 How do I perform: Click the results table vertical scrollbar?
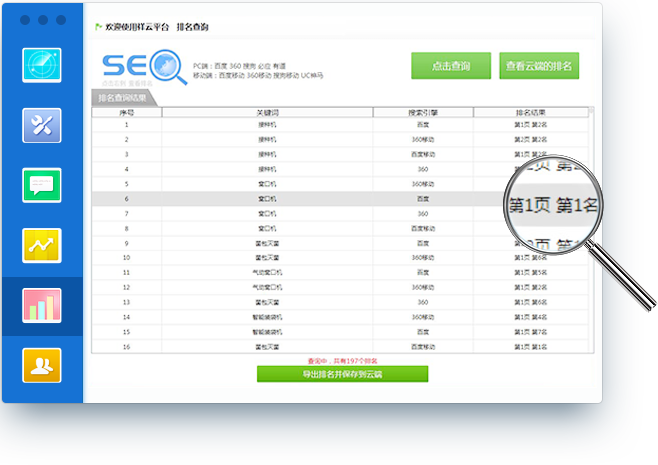pyautogui.click(x=591, y=230)
